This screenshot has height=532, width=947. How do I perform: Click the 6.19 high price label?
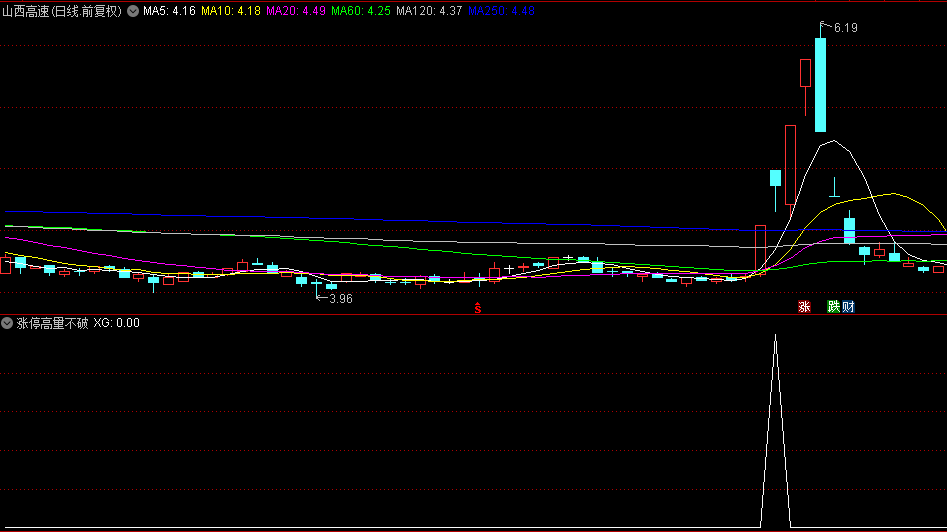pos(846,28)
